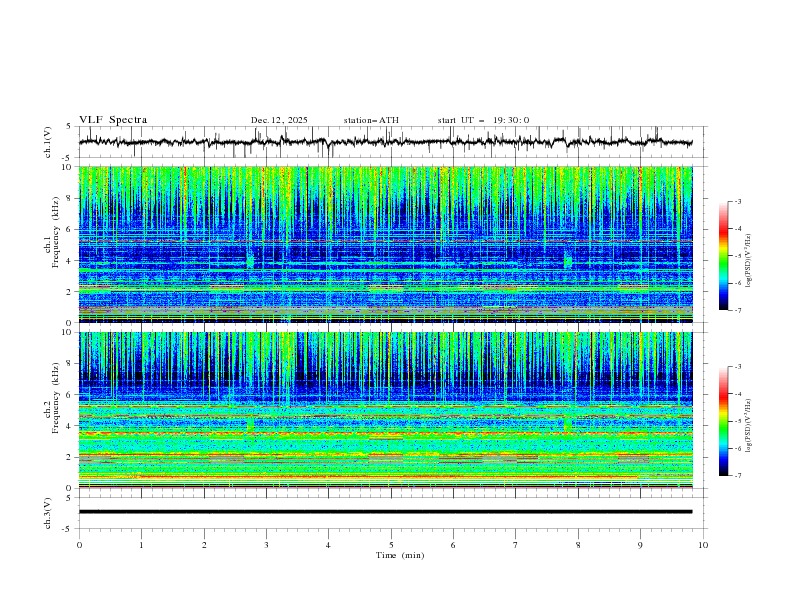Click the ch.1 color bar scale
The image size is (792, 612).
723,255
